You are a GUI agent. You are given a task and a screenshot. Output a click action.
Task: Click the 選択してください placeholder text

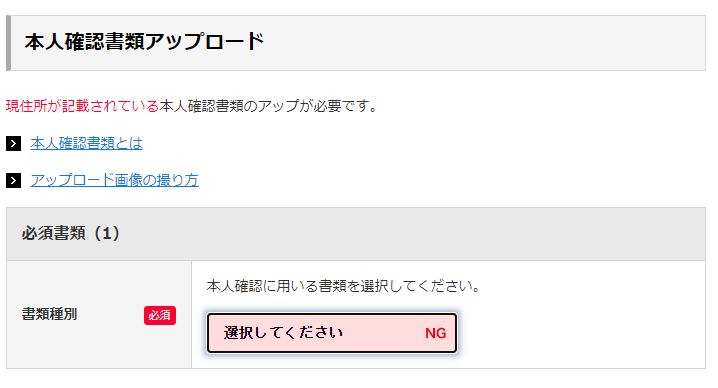tap(283, 333)
